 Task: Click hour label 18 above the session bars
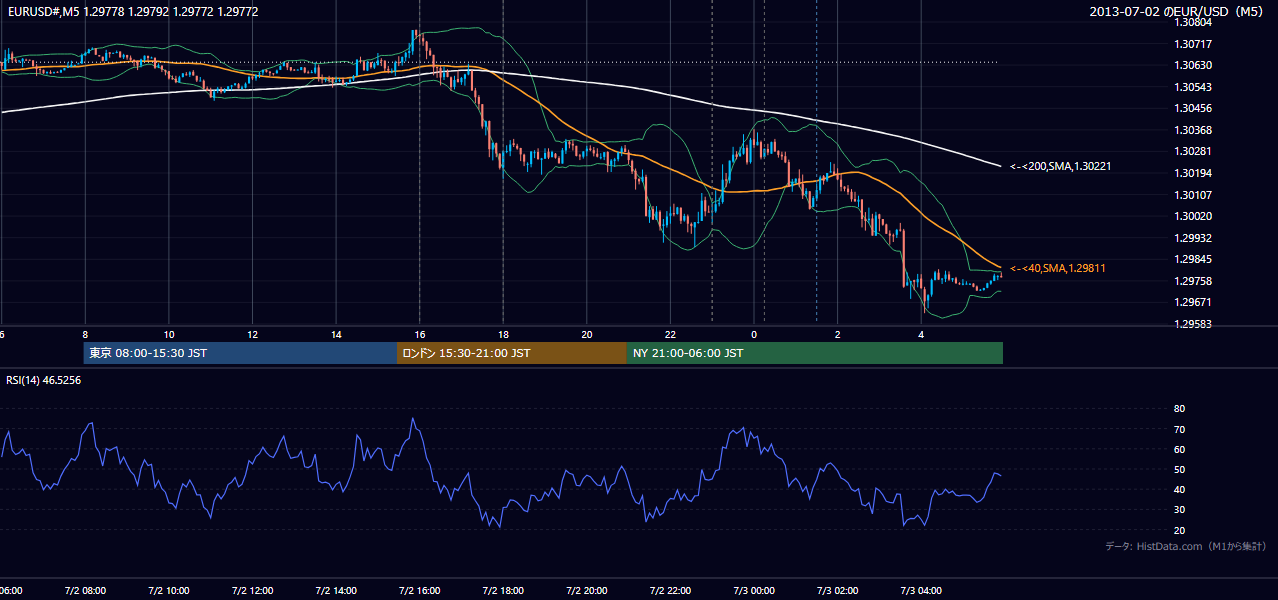503,335
